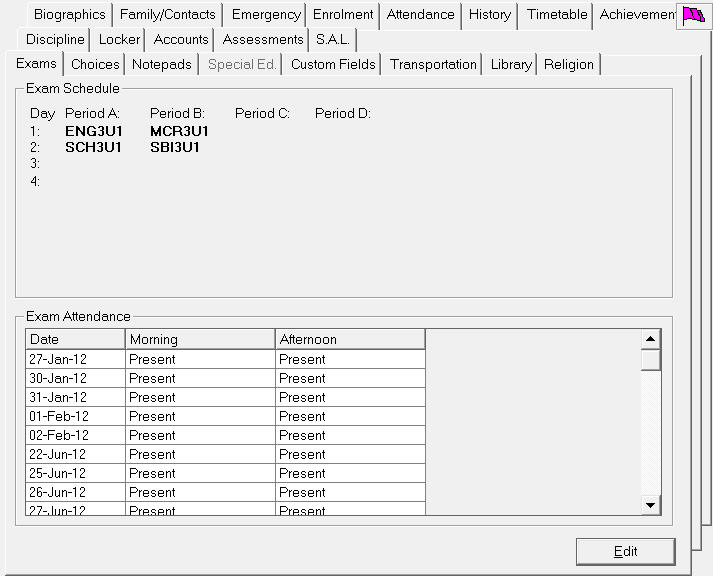Image resolution: width=713 pixels, height=576 pixels.
Task: Open the Locker tab
Action: 119,40
